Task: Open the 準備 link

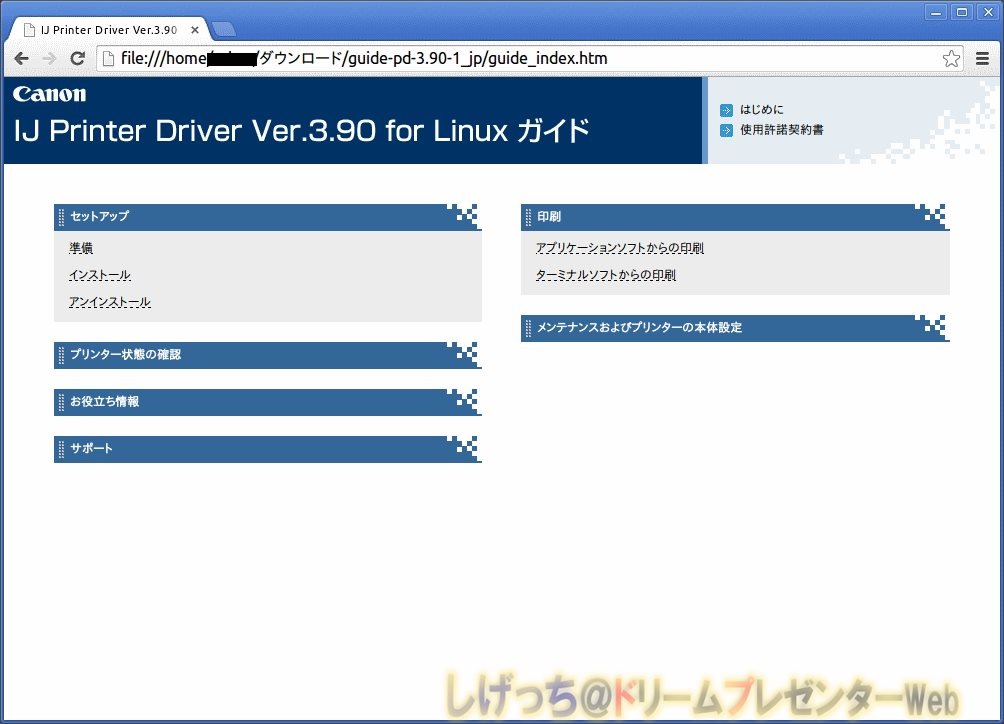Action: click(81, 248)
